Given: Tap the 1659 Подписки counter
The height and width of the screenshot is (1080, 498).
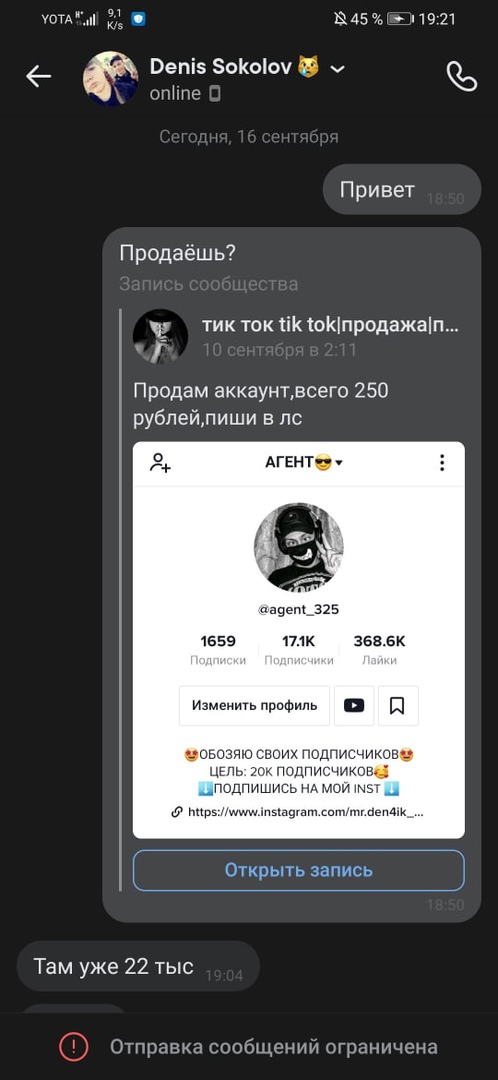Looking at the screenshot, I should [x=218, y=650].
